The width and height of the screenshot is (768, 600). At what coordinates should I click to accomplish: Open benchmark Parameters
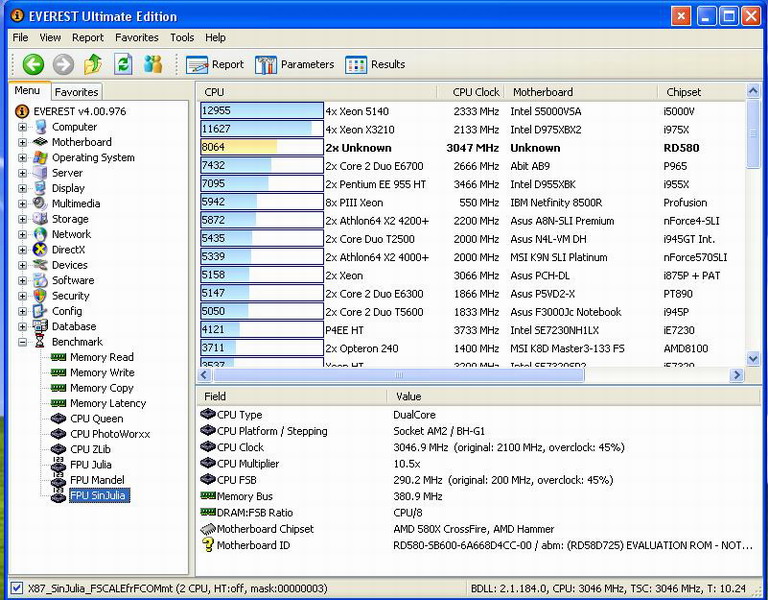[x=294, y=64]
